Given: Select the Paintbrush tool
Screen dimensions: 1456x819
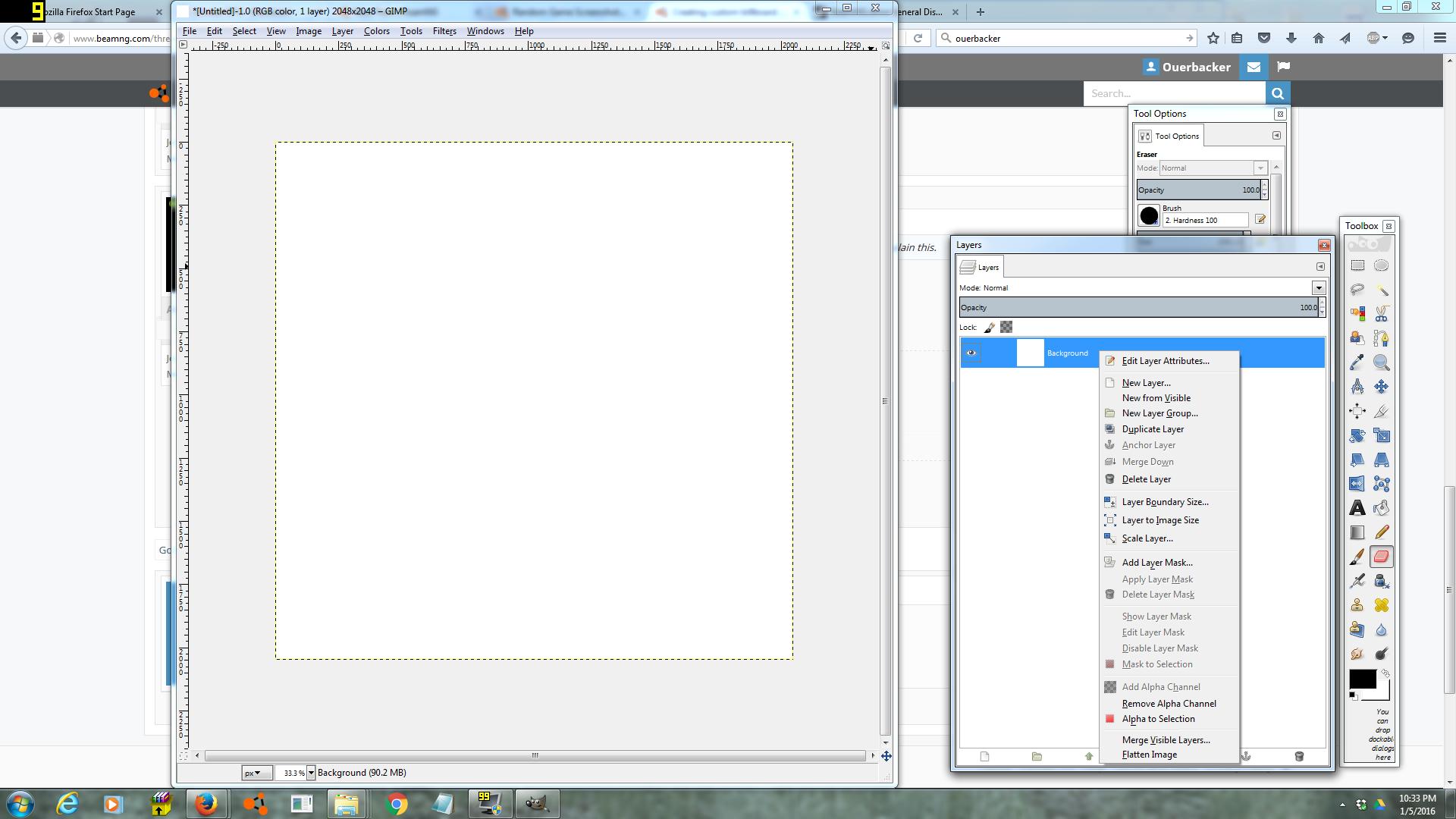Looking at the screenshot, I should pyautogui.click(x=1357, y=557).
